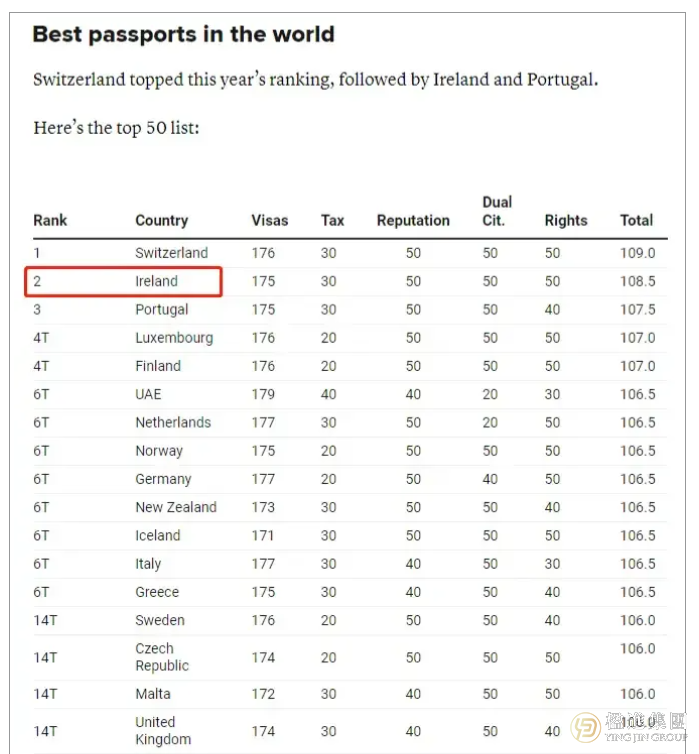Click the Tax column header
699x754 pixels.
click(x=333, y=221)
